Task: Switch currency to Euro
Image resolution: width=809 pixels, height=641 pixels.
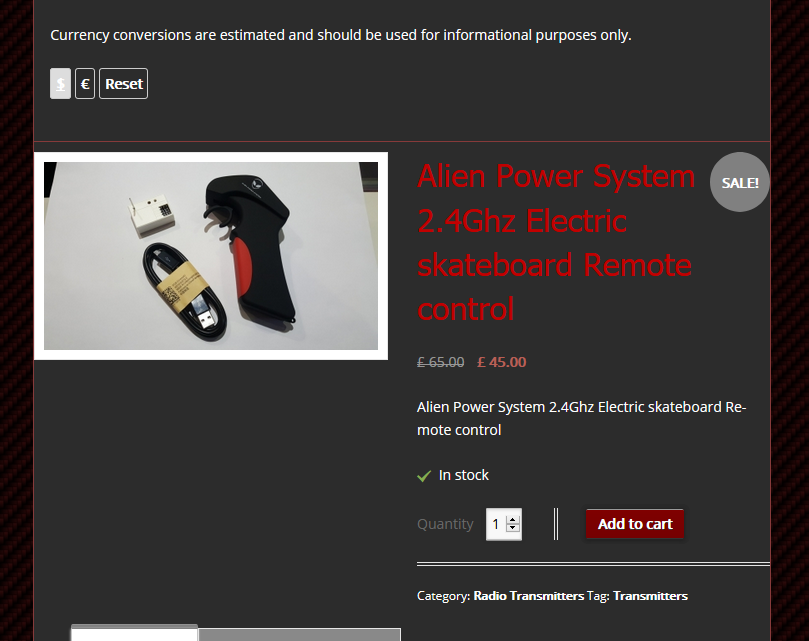Action: [x=85, y=84]
